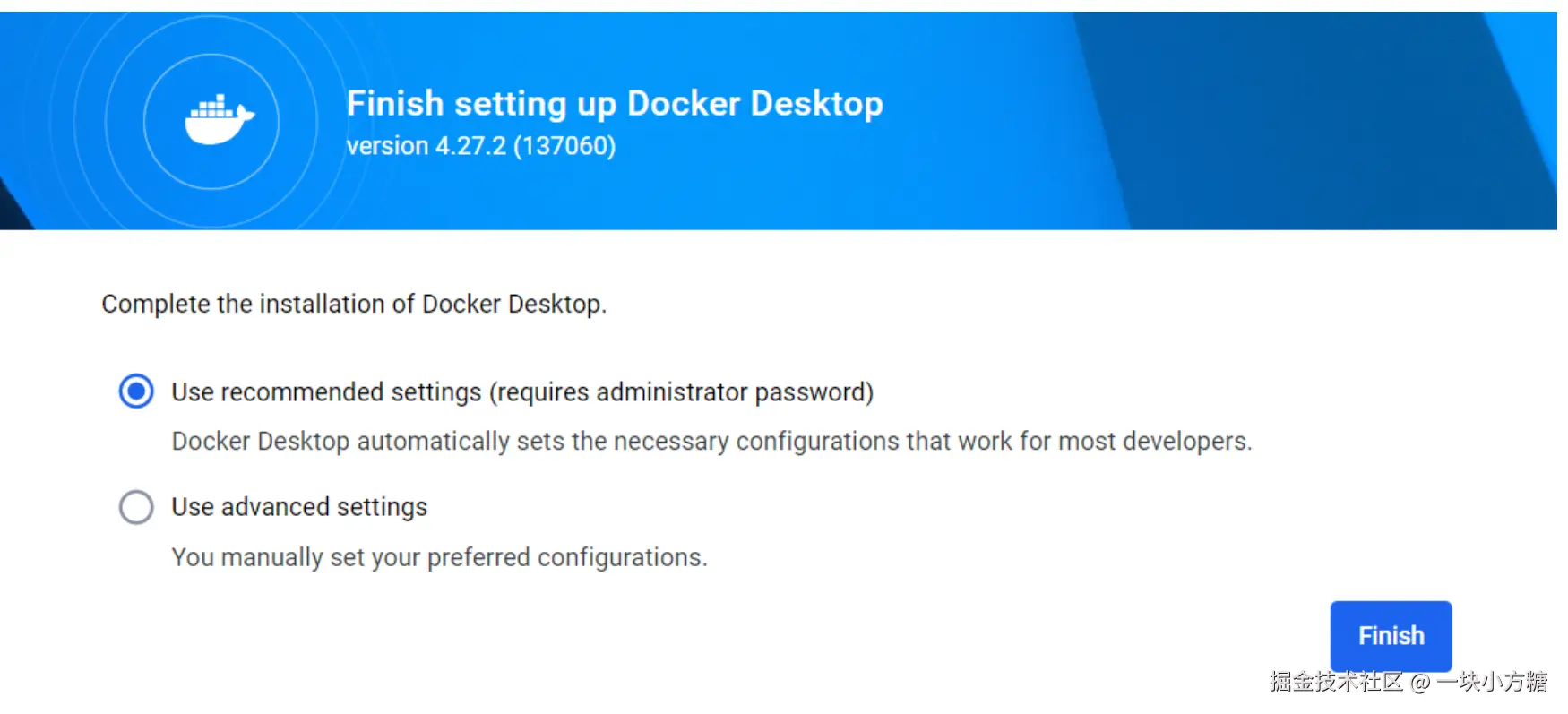Click the '(requires administrator password)' note
This screenshot has width=1568, height=714.
681,392
